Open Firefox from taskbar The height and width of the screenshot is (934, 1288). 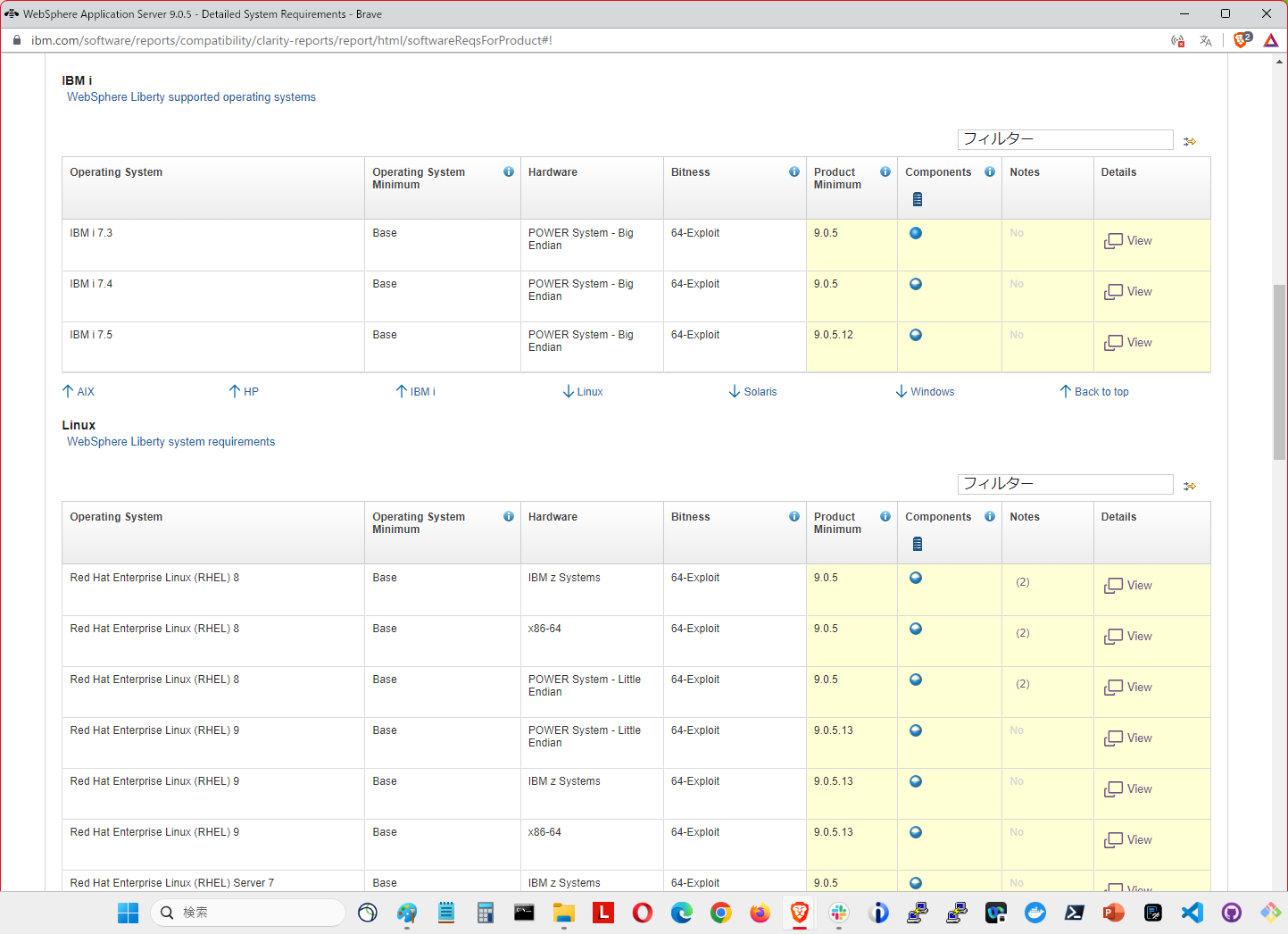[x=760, y=913]
